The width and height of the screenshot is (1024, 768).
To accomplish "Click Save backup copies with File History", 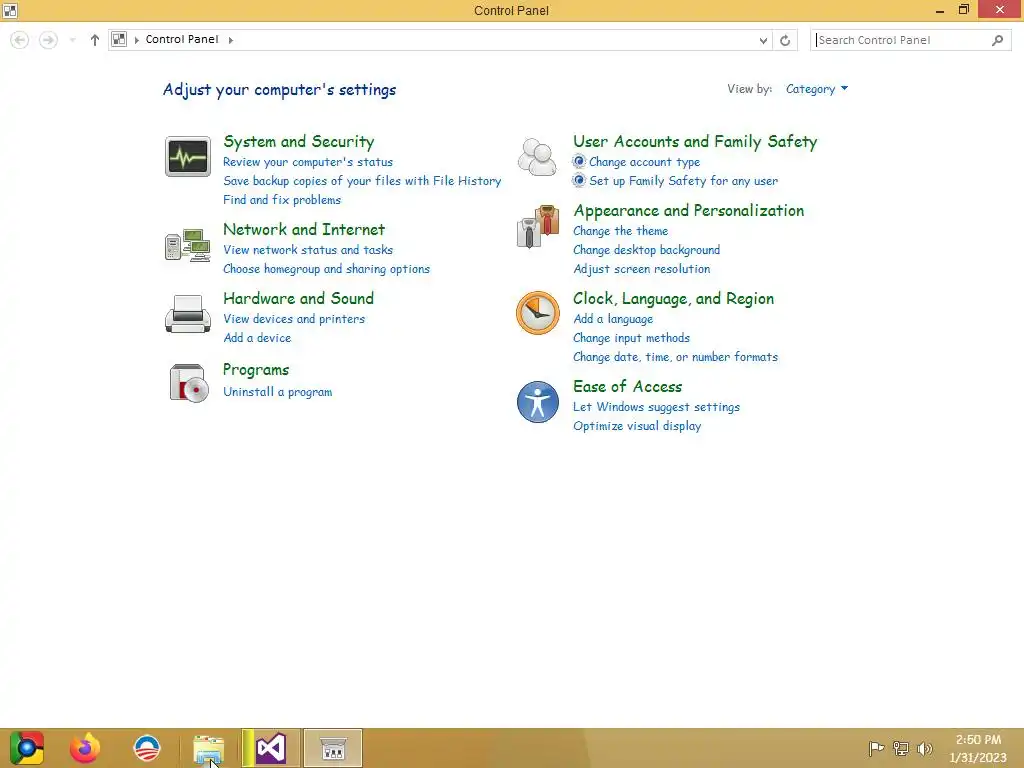I will (362, 180).
